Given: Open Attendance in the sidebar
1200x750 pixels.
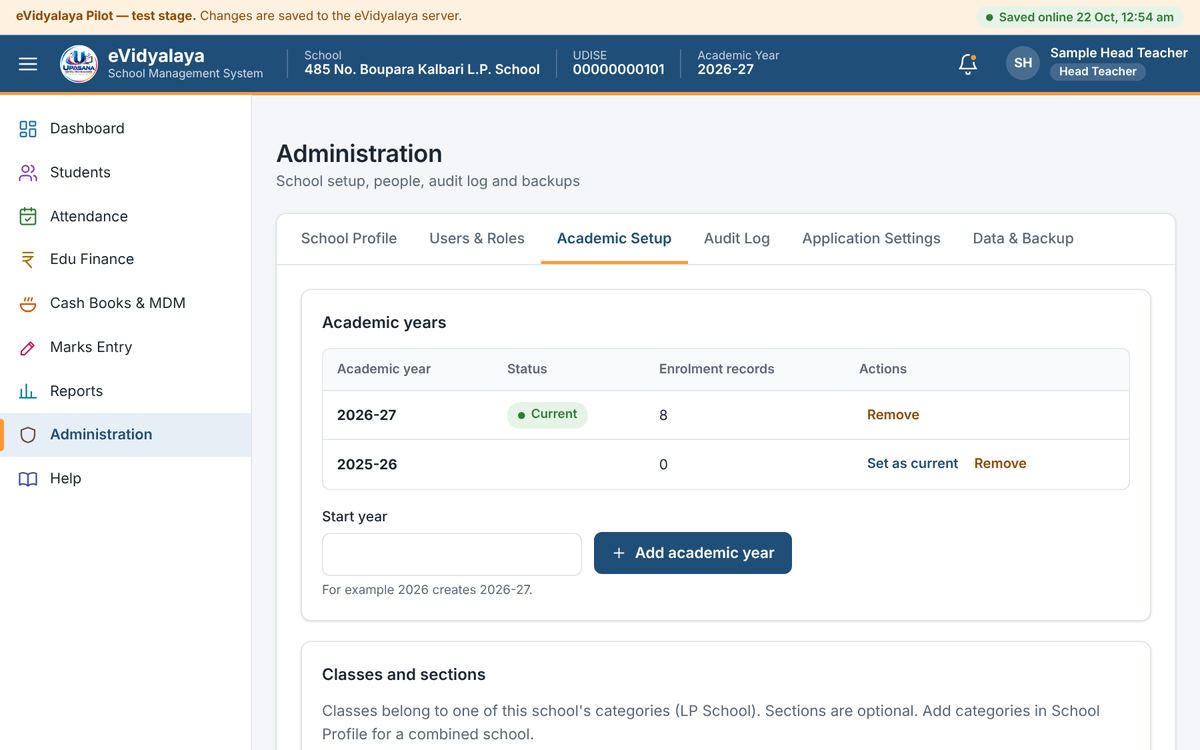Looking at the screenshot, I should tap(125, 216).
